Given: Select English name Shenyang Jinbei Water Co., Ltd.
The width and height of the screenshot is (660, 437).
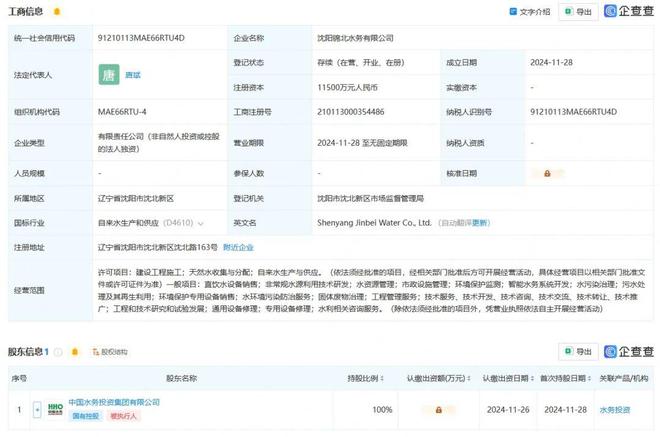Looking at the screenshot, I should [x=374, y=223].
